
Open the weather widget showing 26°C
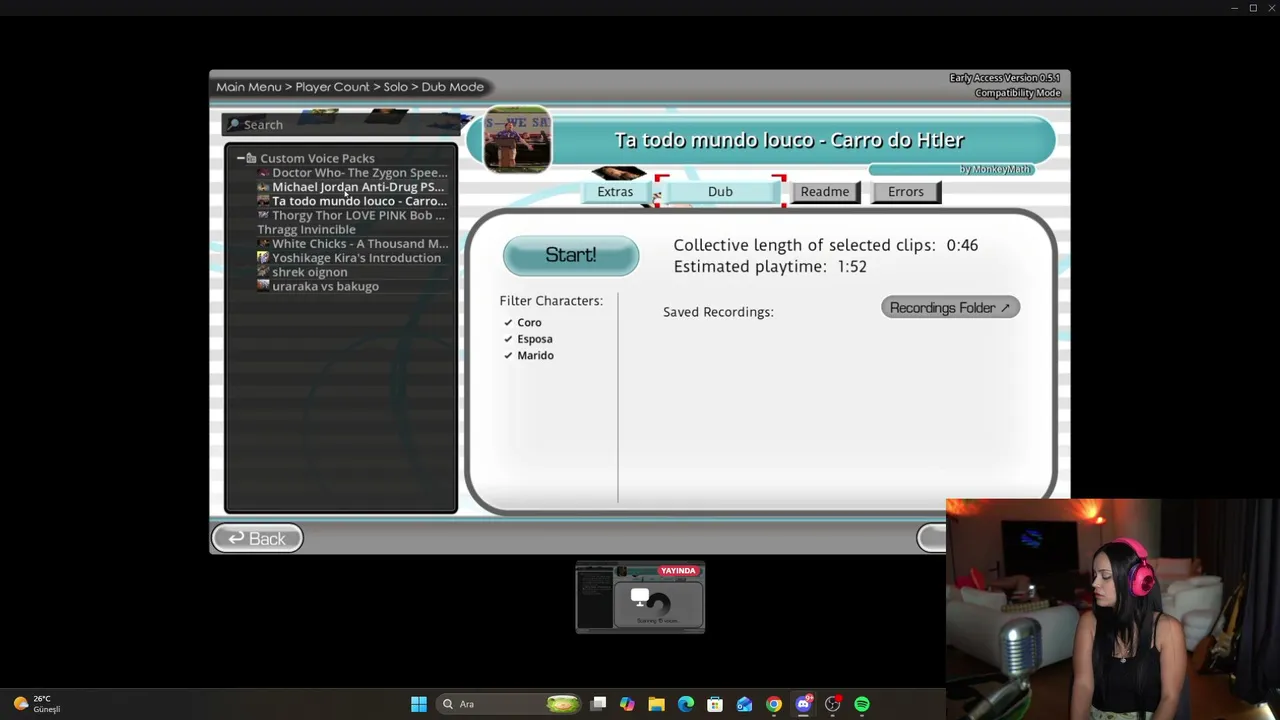(x=37, y=704)
